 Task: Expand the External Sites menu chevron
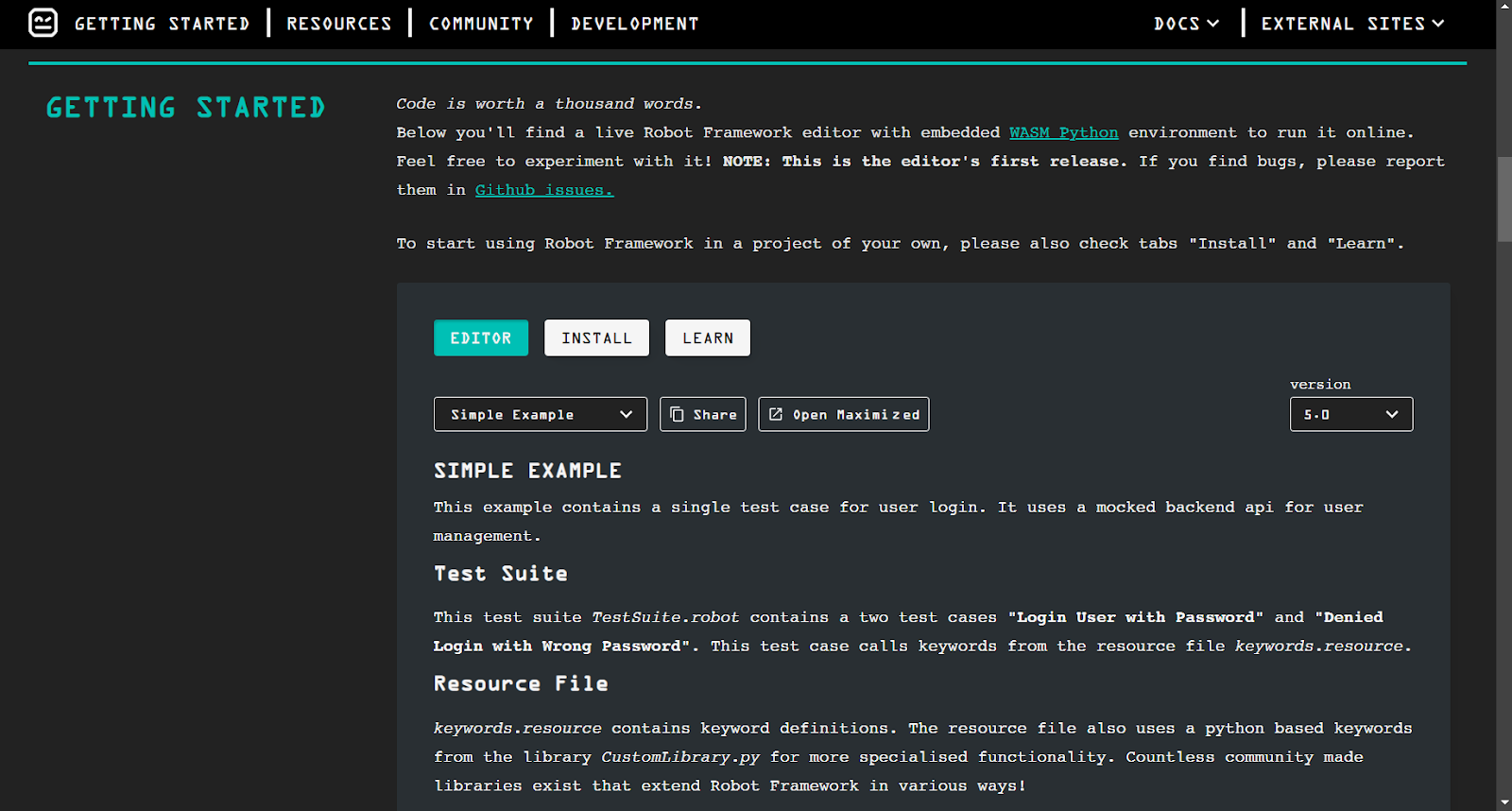[1437, 24]
